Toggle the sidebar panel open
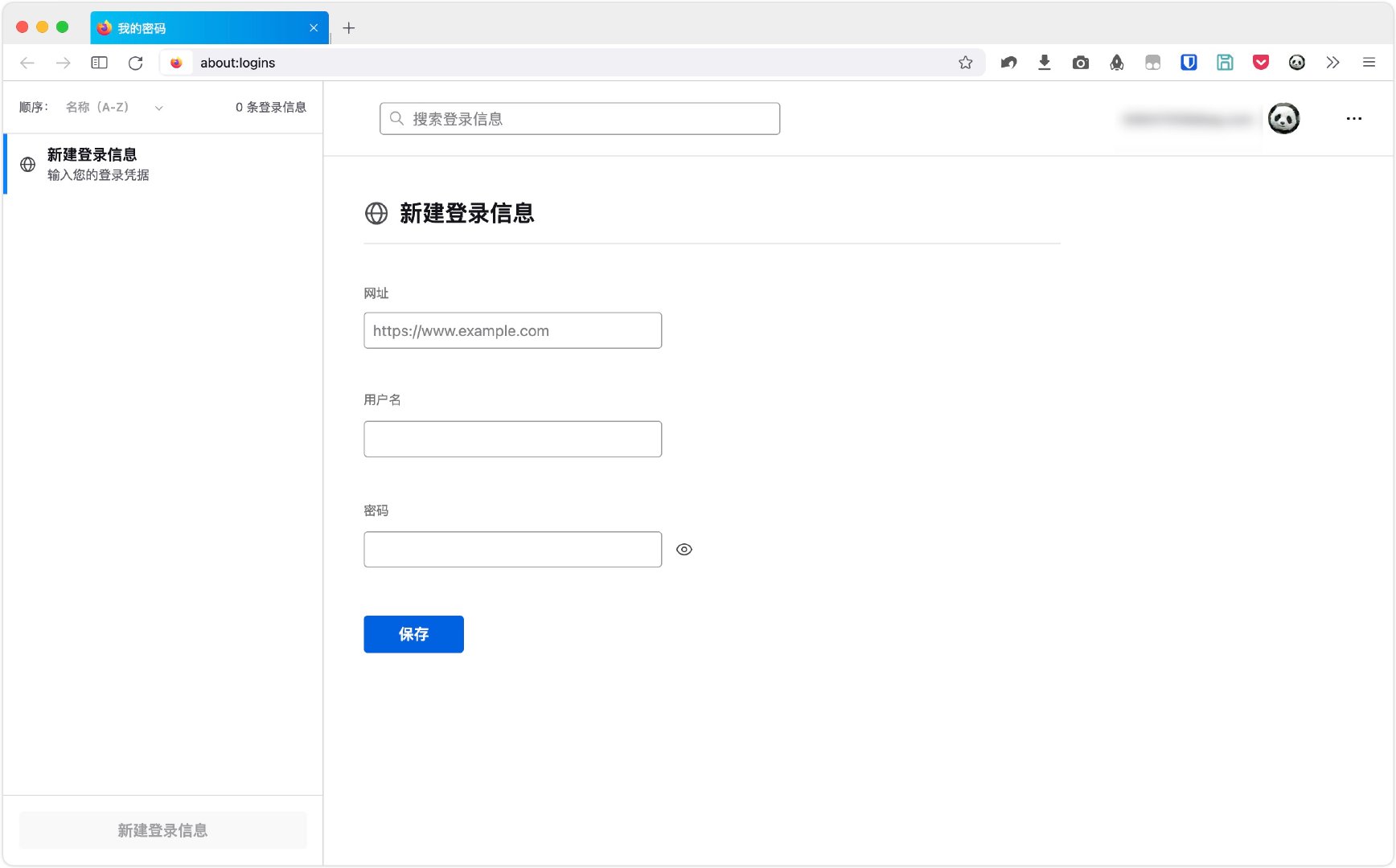The width and height of the screenshot is (1396, 868). [99, 63]
